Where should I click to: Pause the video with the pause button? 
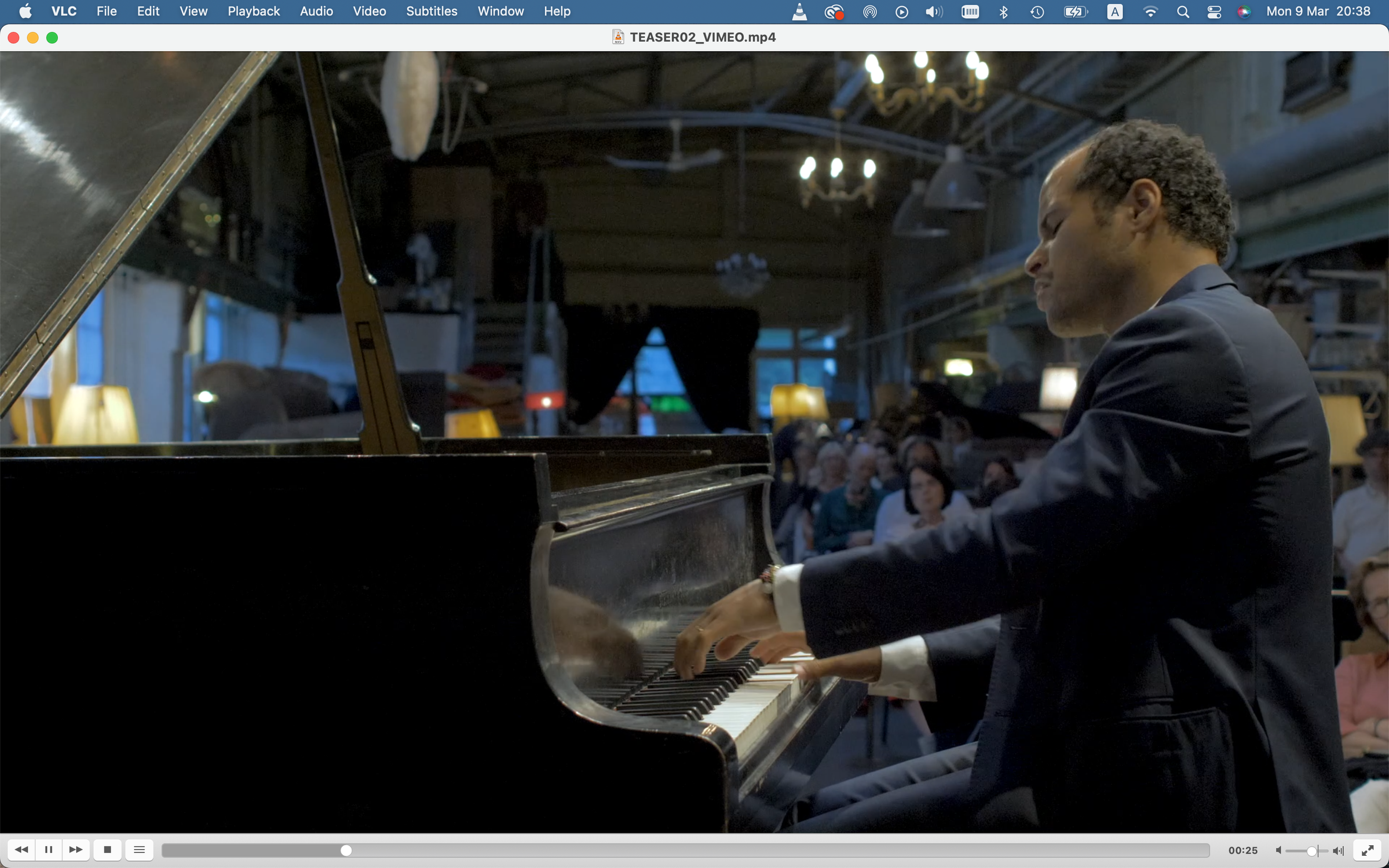point(48,850)
